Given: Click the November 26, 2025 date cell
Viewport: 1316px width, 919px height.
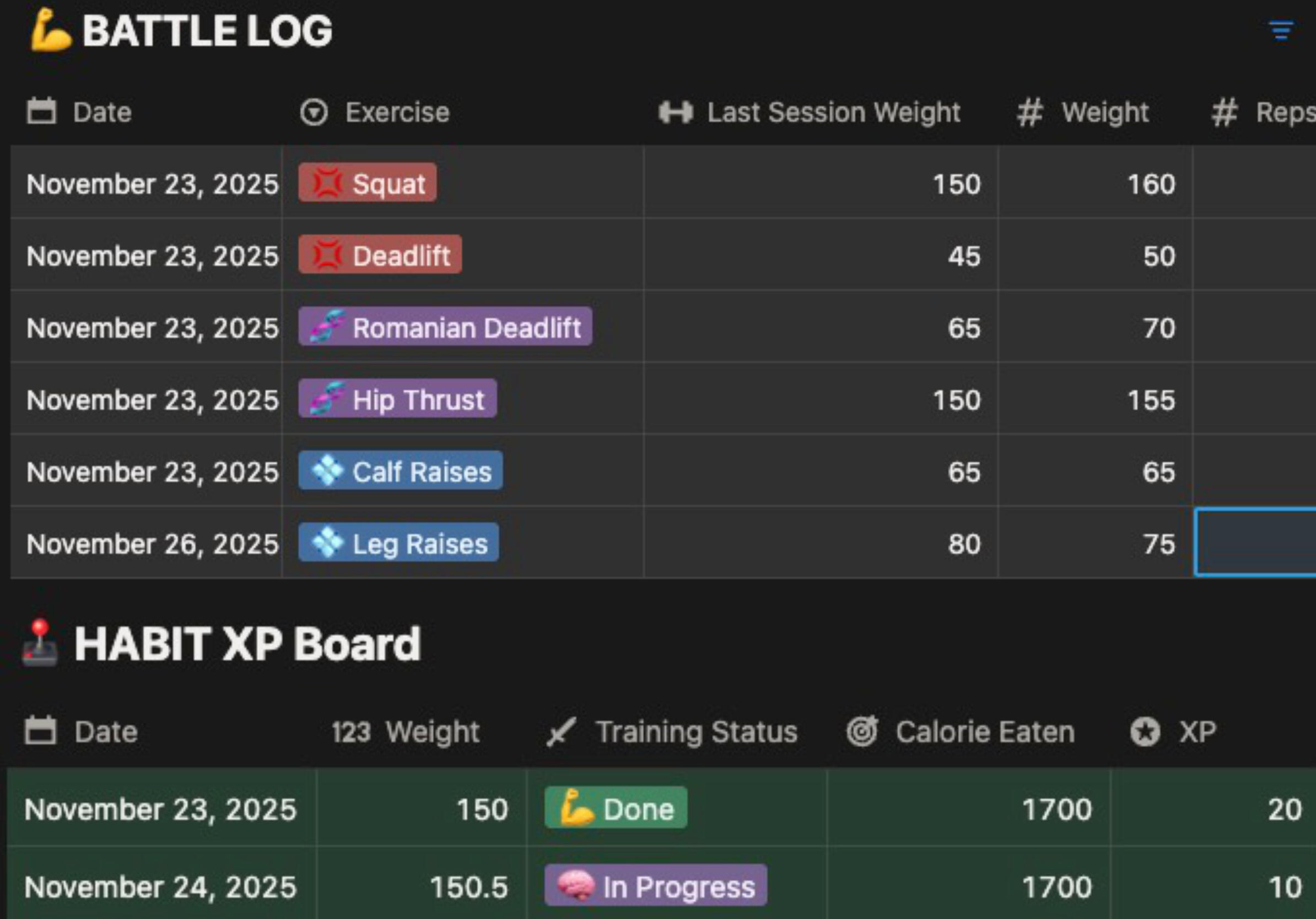Looking at the screenshot, I should coord(152,543).
